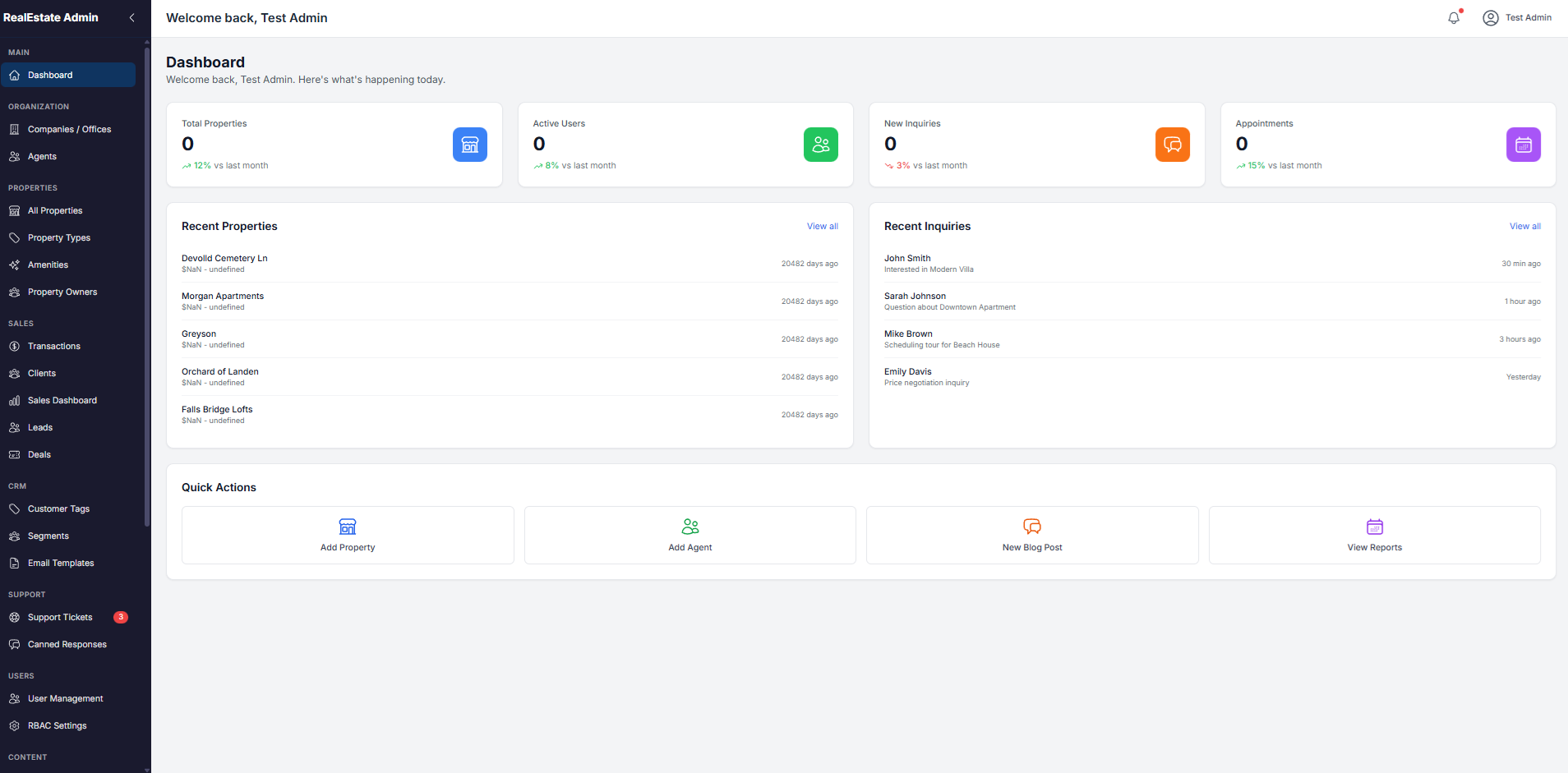The height and width of the screenshot is (773, 1568).
Task: Click the purple Appointments calendar icon
Action: point(1523,145)
